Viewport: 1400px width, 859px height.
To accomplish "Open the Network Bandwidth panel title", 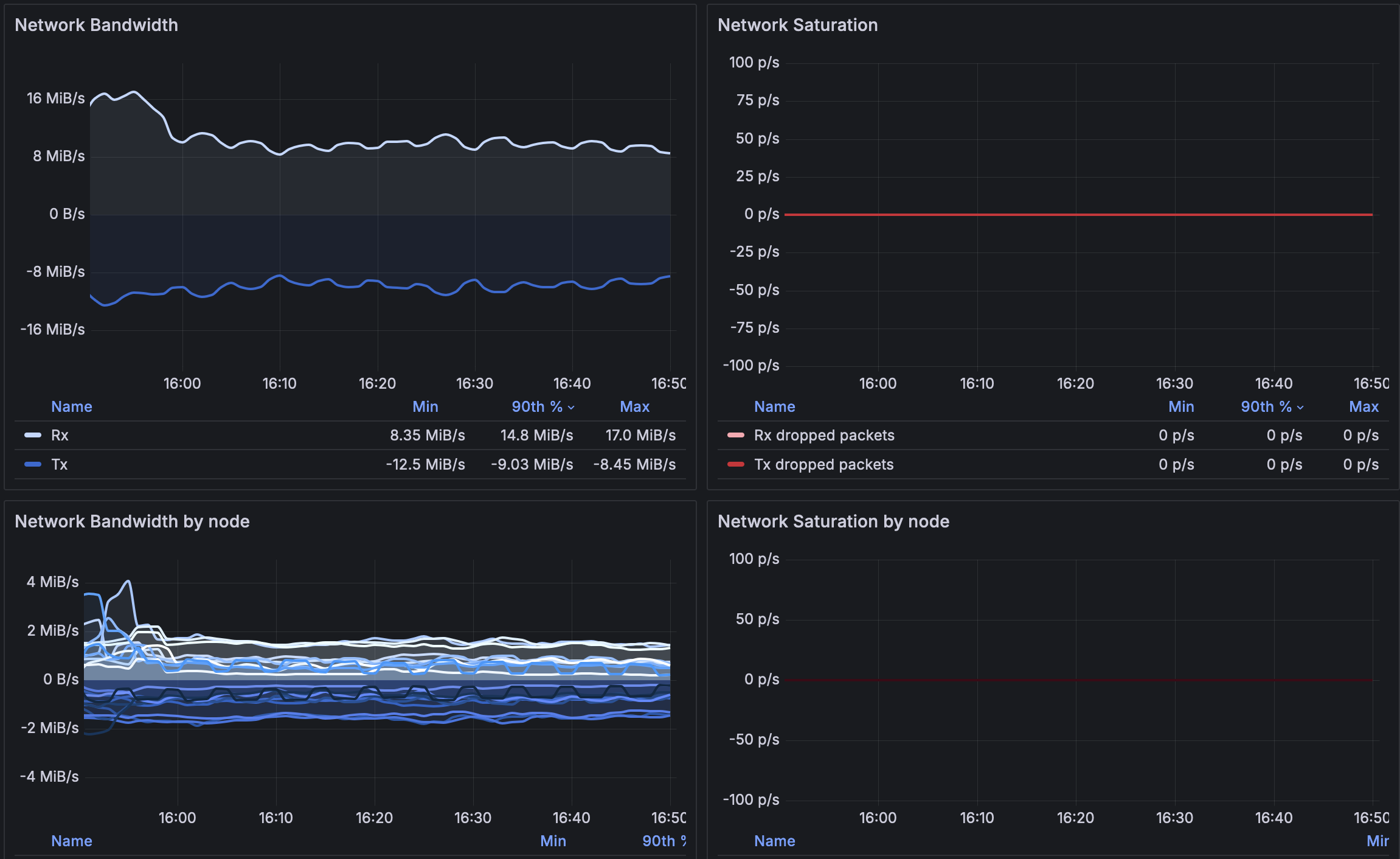I will coord(96,25).
